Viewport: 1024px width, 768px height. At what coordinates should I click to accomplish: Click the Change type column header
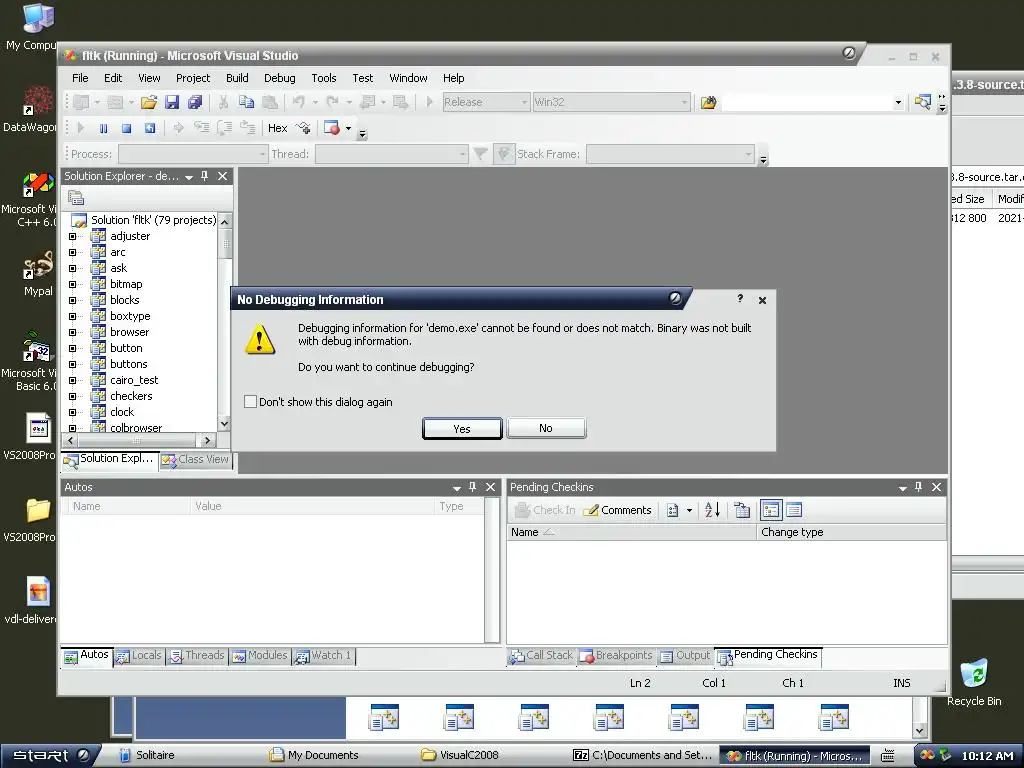pos(852,532)
